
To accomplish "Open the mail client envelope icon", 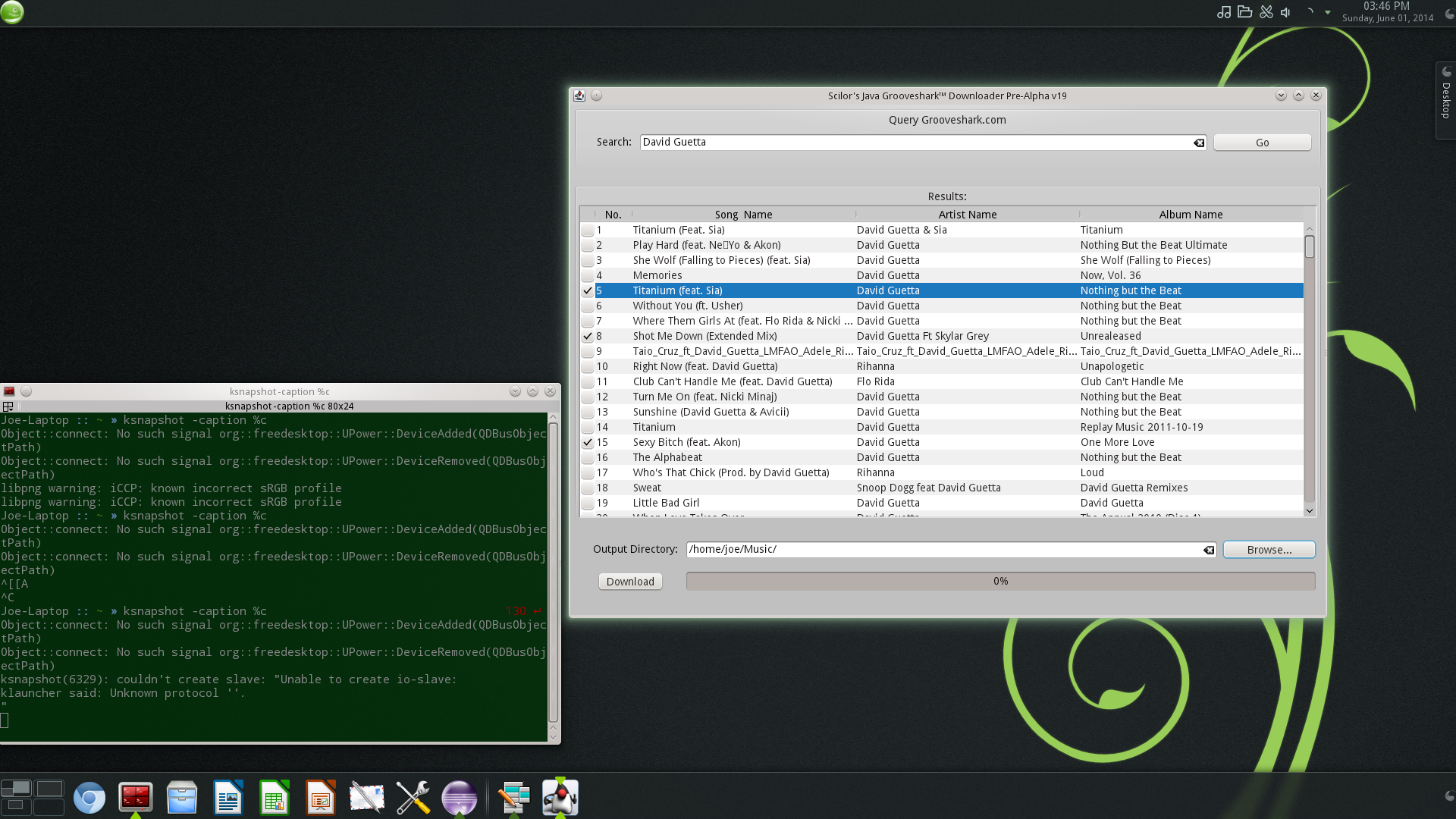I will [x=366, y=798].
